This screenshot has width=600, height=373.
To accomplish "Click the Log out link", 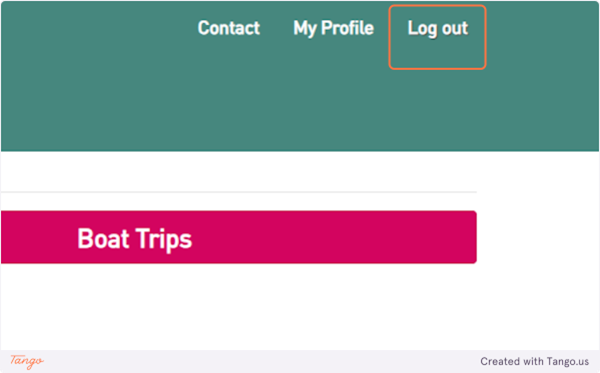I will click(437, 29).
